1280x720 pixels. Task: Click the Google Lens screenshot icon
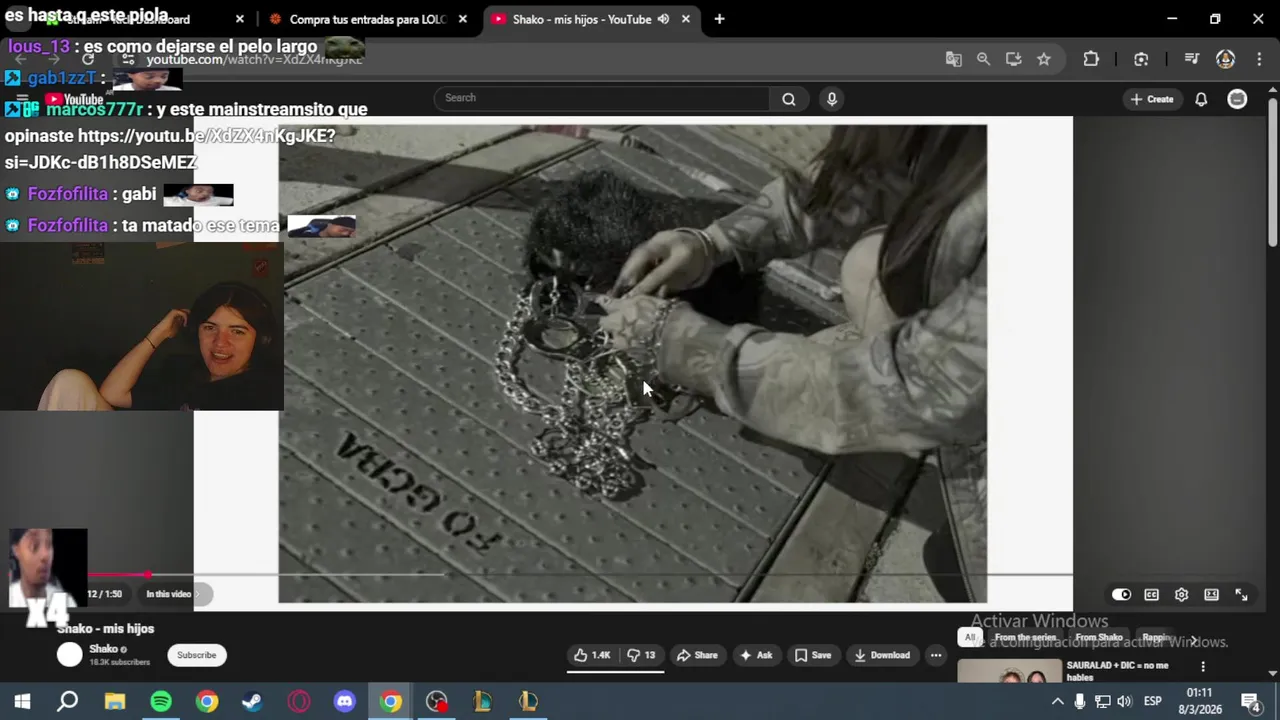[x=1141, y=59]
